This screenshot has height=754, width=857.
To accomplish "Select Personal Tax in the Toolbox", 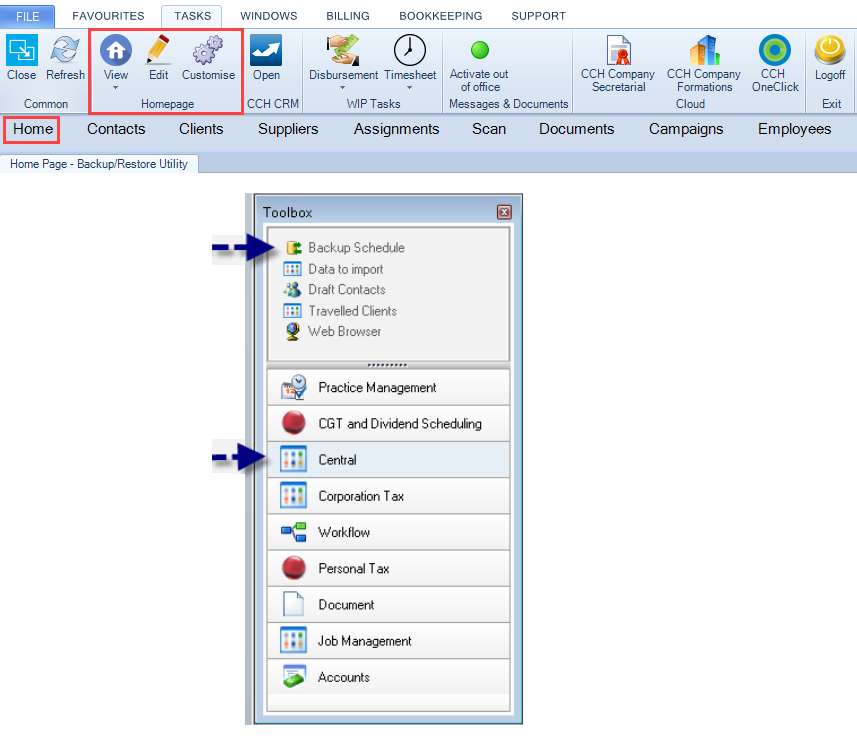I will 388,568.
